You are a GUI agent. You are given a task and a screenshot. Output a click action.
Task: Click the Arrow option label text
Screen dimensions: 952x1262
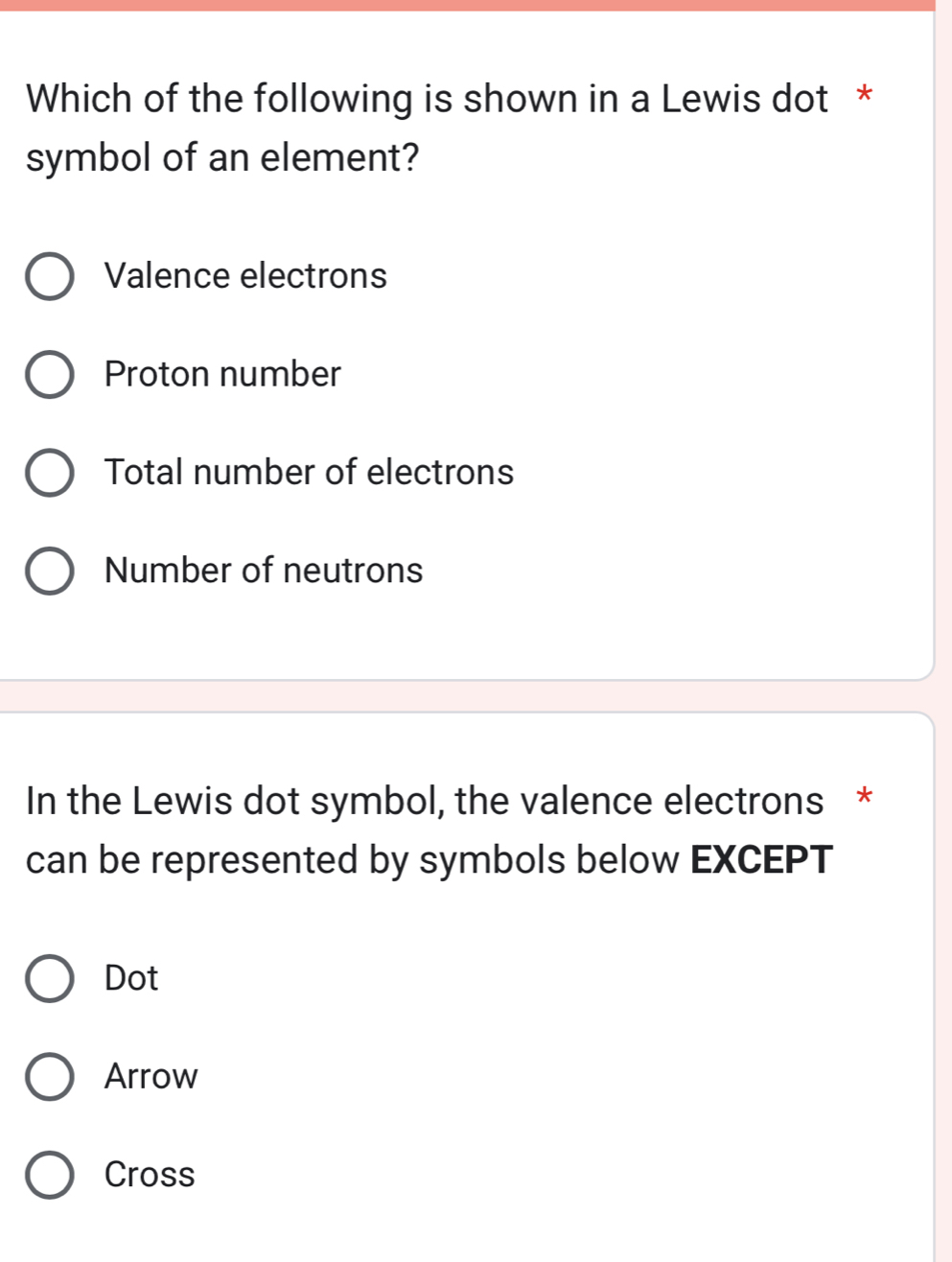tap(150, 1077)
